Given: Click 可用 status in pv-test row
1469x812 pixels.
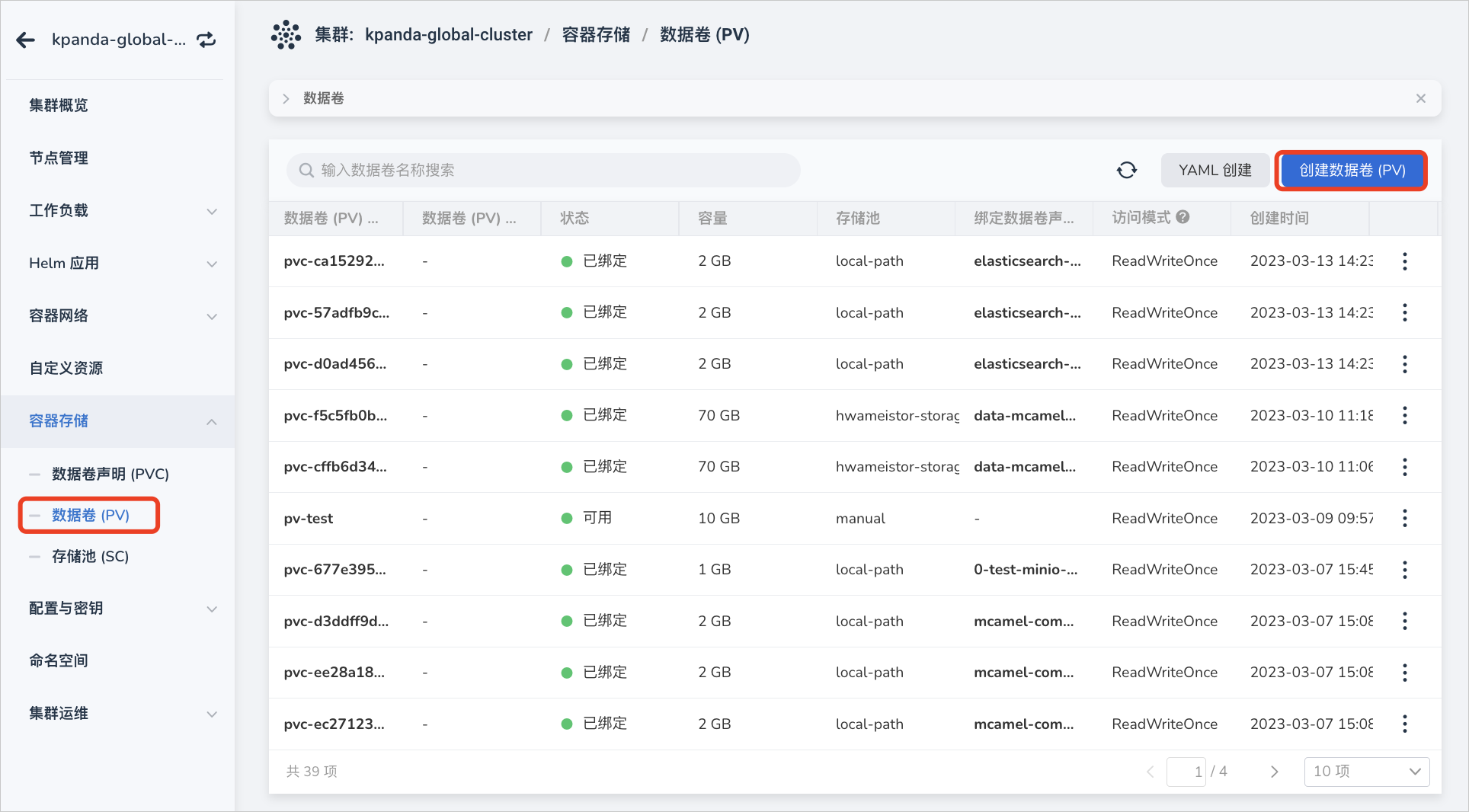Looking at the screenshot, I should (597, 518).
